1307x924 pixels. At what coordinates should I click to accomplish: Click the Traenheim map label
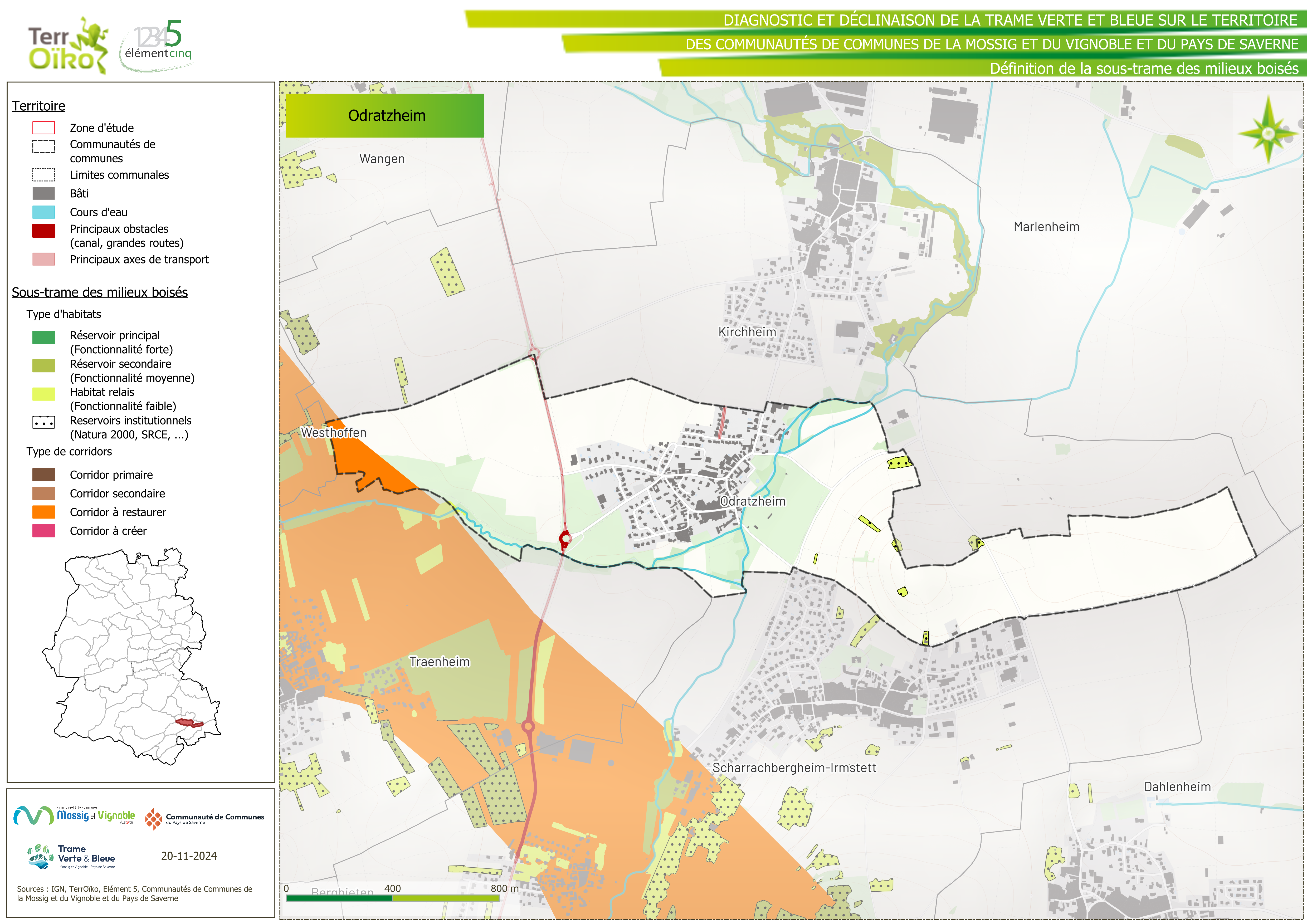pyautogui.click(x=440, y=662)
